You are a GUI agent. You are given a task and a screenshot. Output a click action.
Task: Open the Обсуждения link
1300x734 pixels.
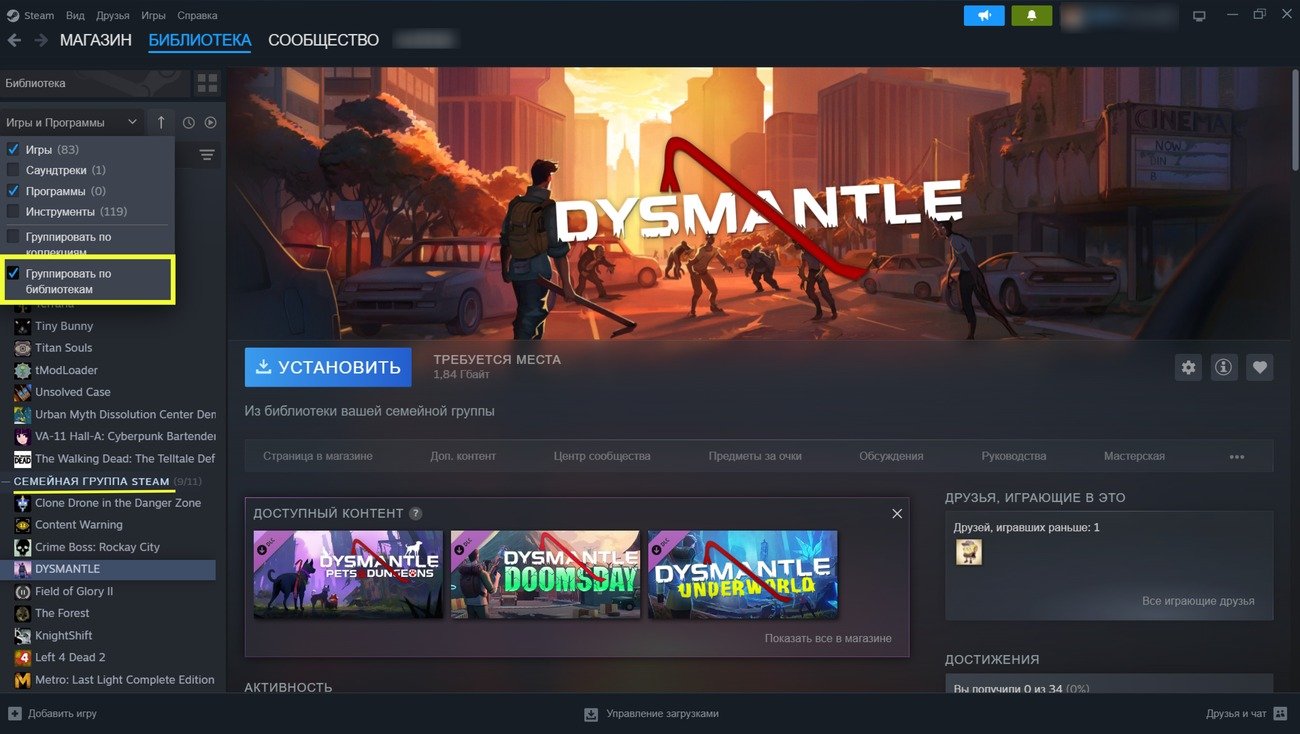click(x=891, y=456)
